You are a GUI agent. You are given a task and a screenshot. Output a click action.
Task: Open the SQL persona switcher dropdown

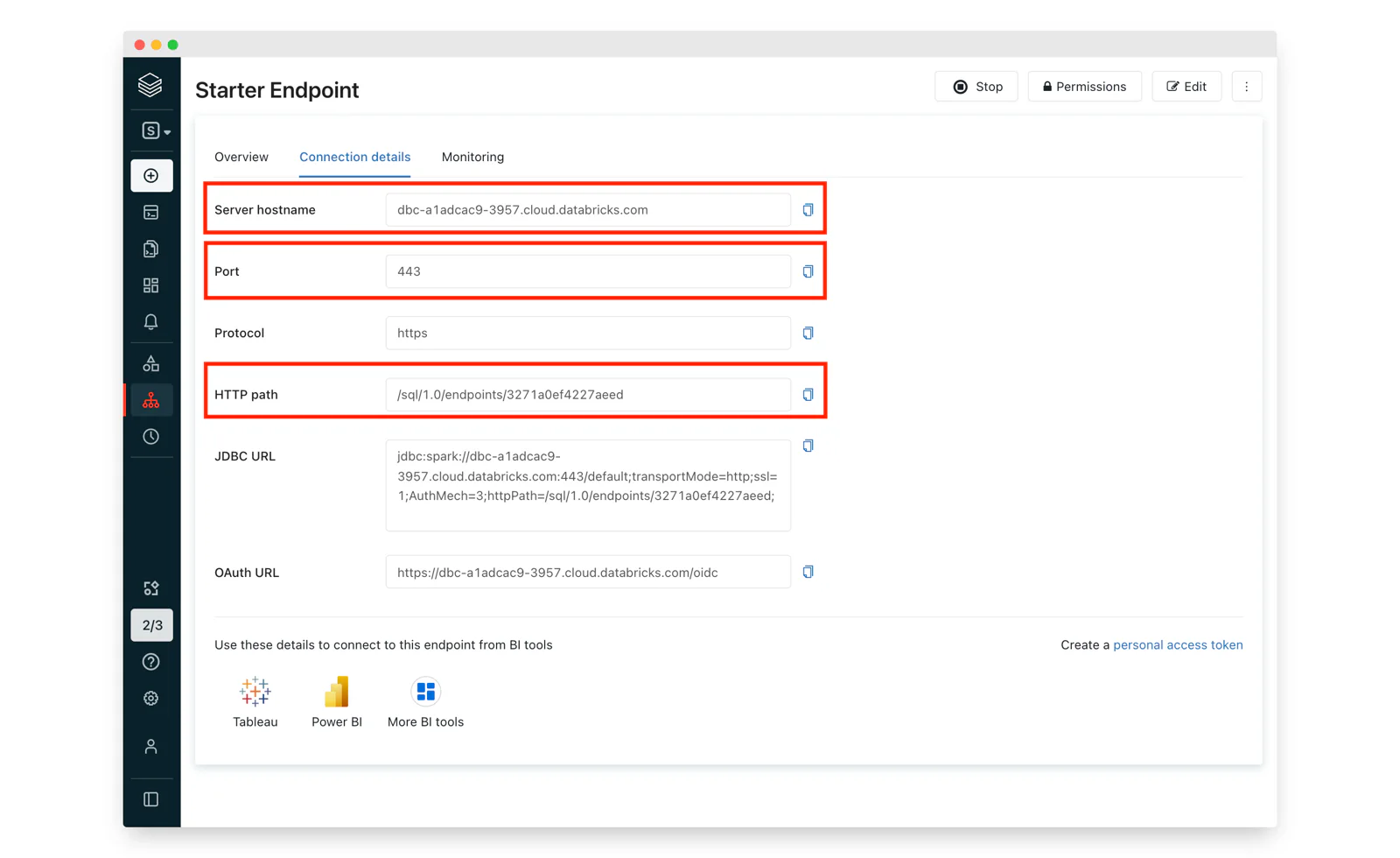155,130
